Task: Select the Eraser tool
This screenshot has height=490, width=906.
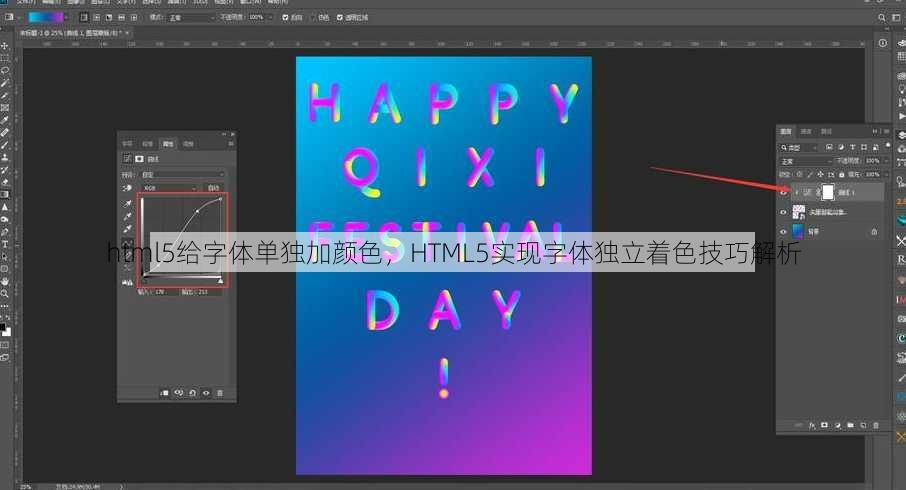Action: (x=5, y=182)
